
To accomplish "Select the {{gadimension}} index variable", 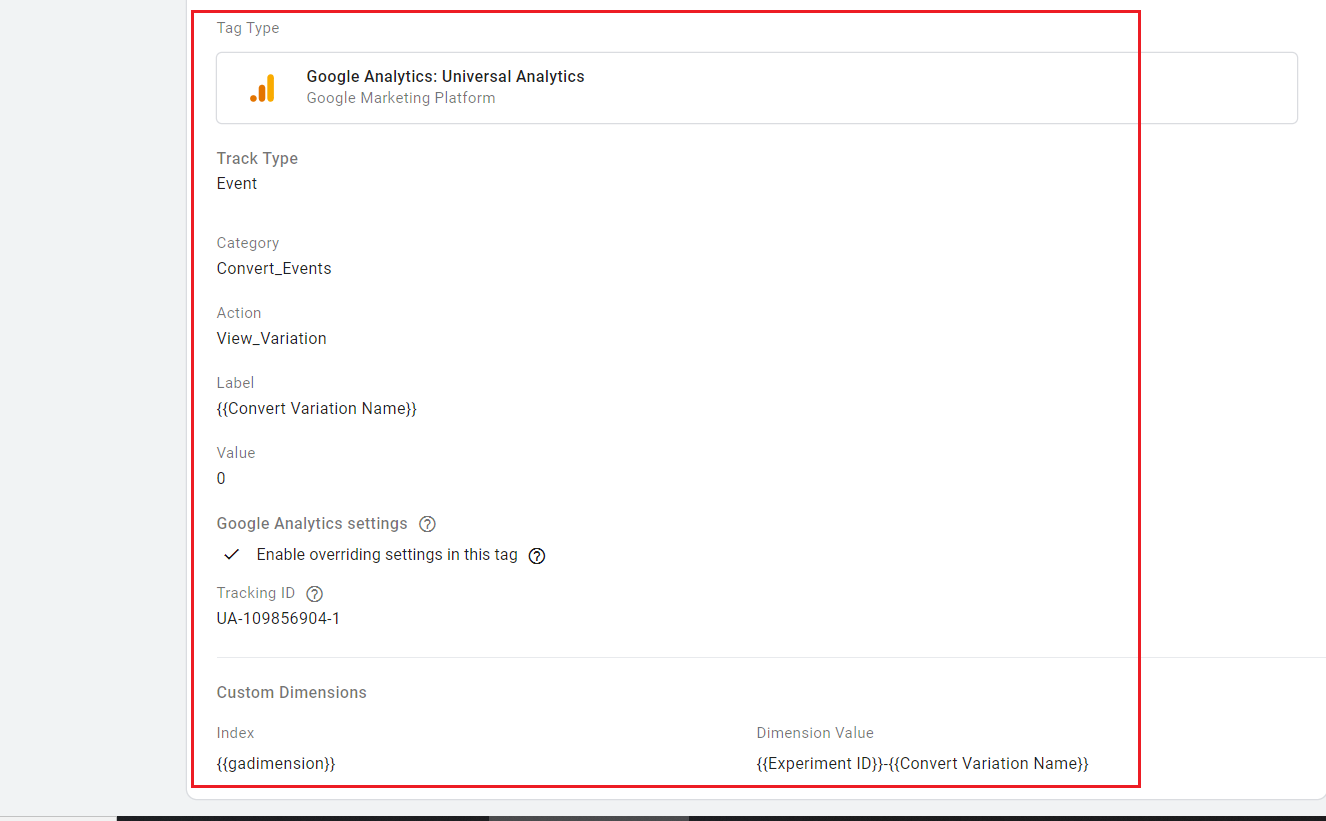I will (276, 763).
